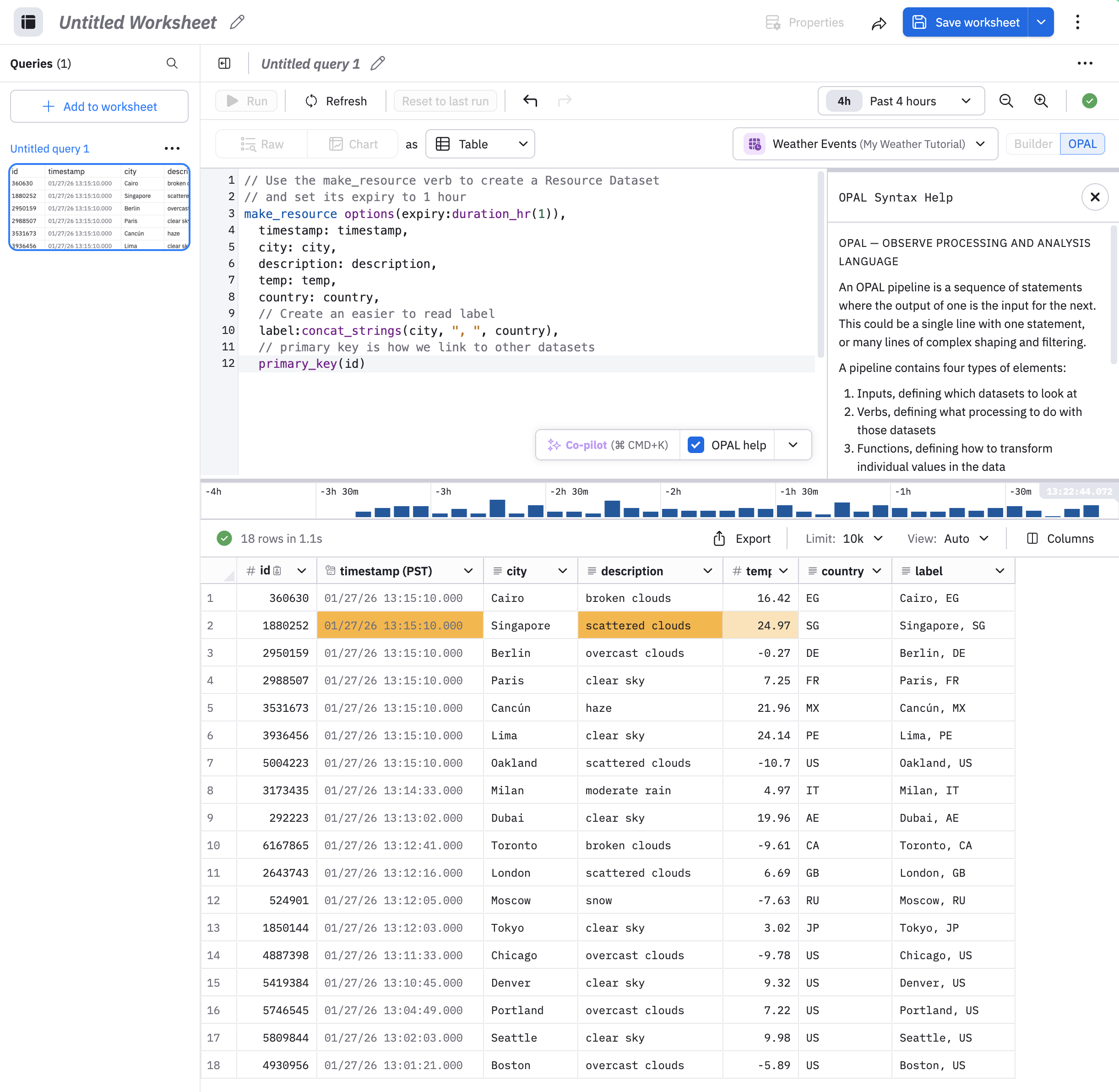Collapse the left panel using the toggle icon

coord(224,63)
